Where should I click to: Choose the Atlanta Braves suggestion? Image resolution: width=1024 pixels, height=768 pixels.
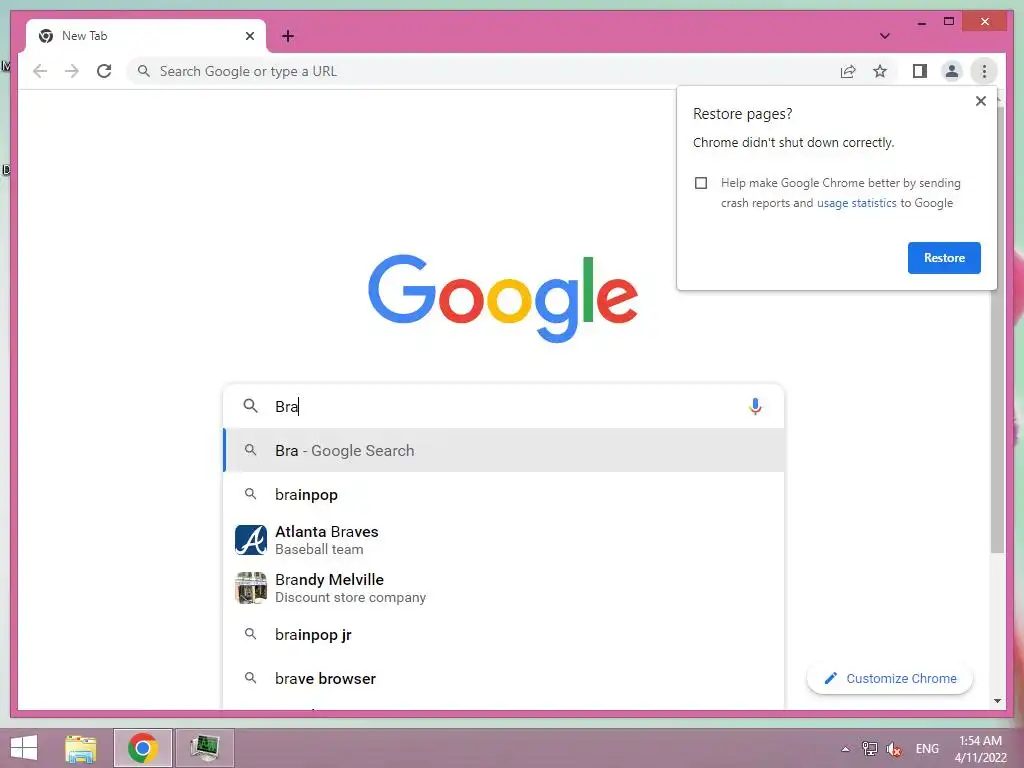click(x=504, y=540)
